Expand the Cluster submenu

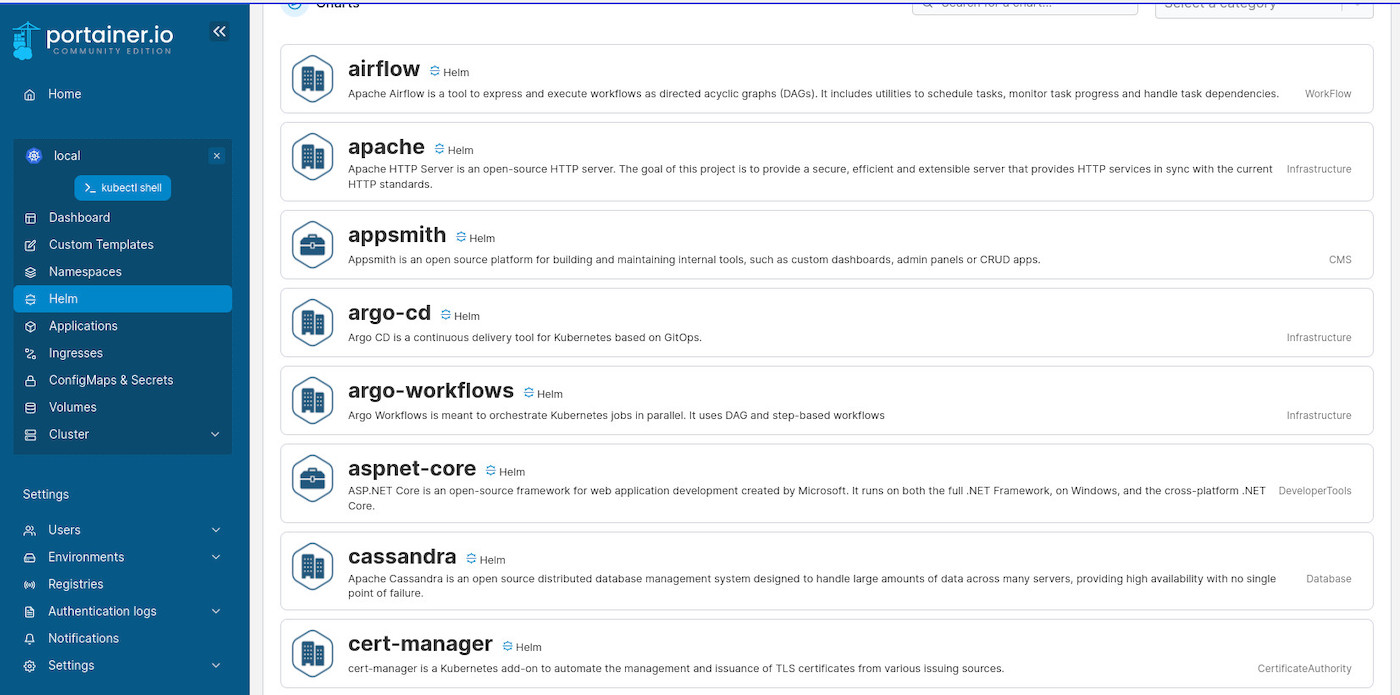[x=215, y=434]
